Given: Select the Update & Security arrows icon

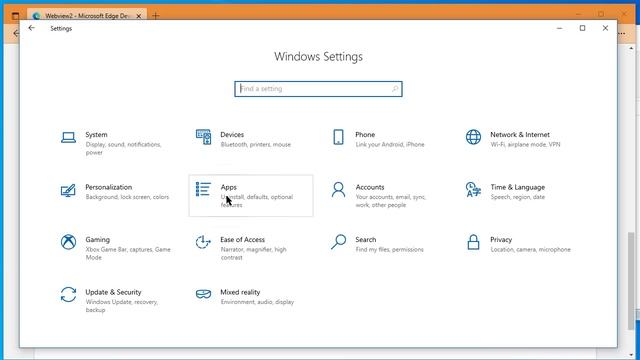Looking at the screenshot, I should 68,295.
